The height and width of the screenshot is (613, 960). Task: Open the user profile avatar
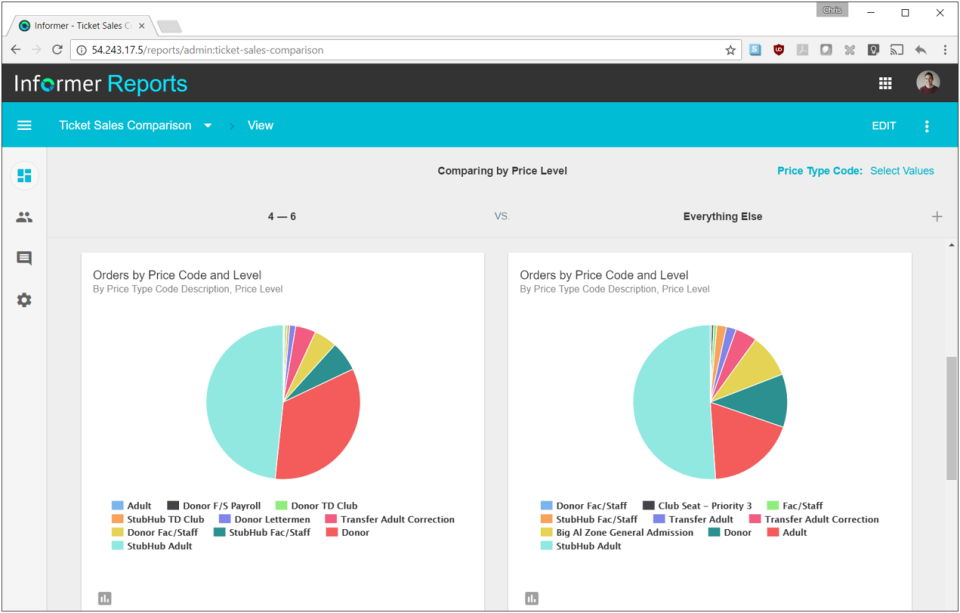(928, 83)
